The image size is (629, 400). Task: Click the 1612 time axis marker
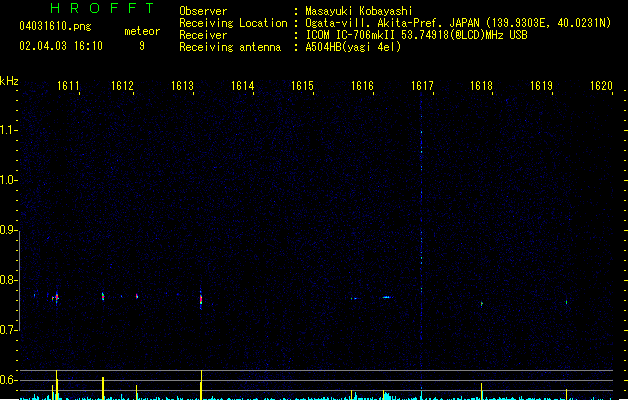point(122,86)
